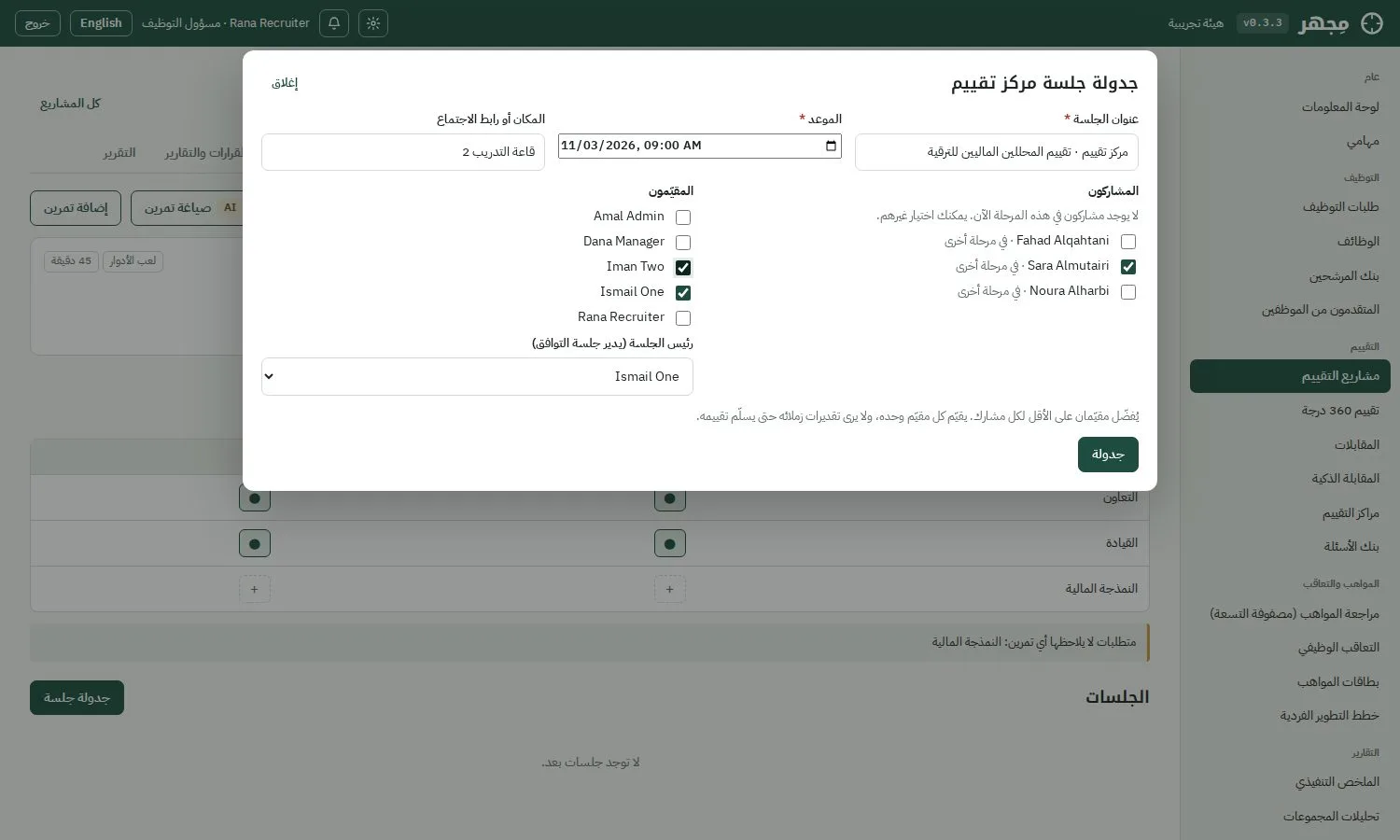
Task: Uncheck the Ismail One assessor checkbox
Action: click(683, 293)
